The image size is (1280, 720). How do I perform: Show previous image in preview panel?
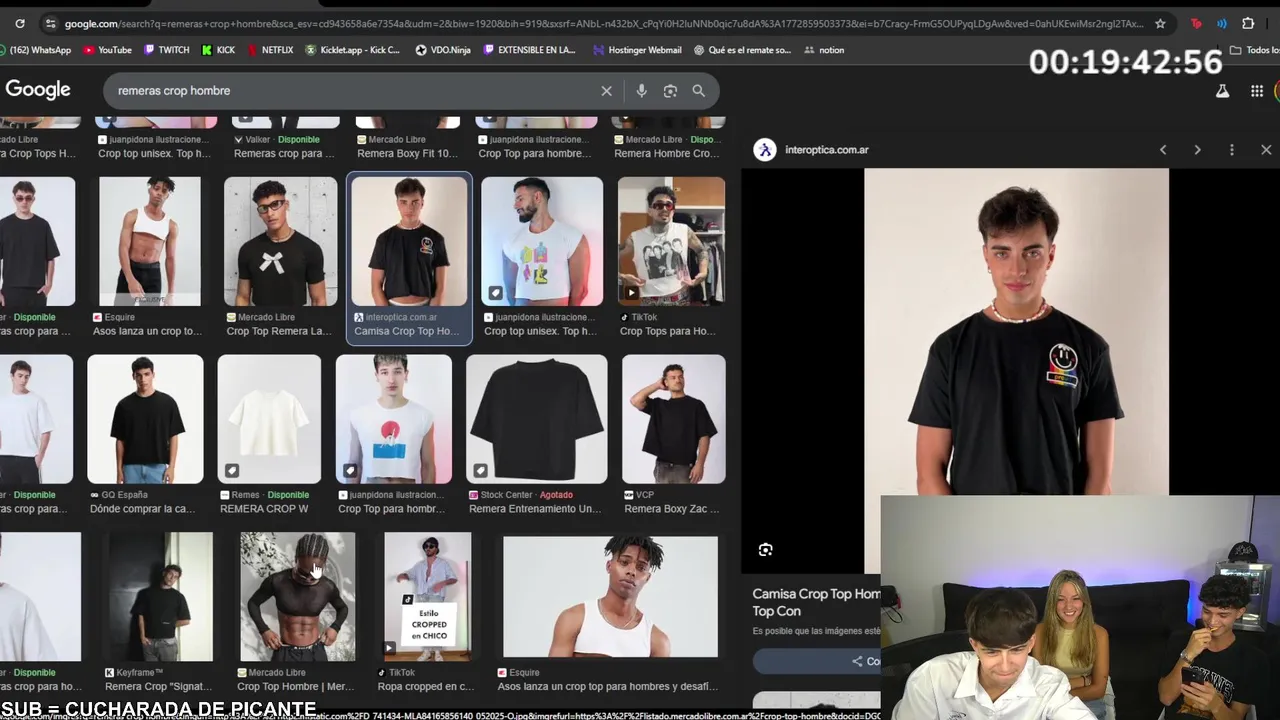pyautogui.click(x=1163, y=150)
